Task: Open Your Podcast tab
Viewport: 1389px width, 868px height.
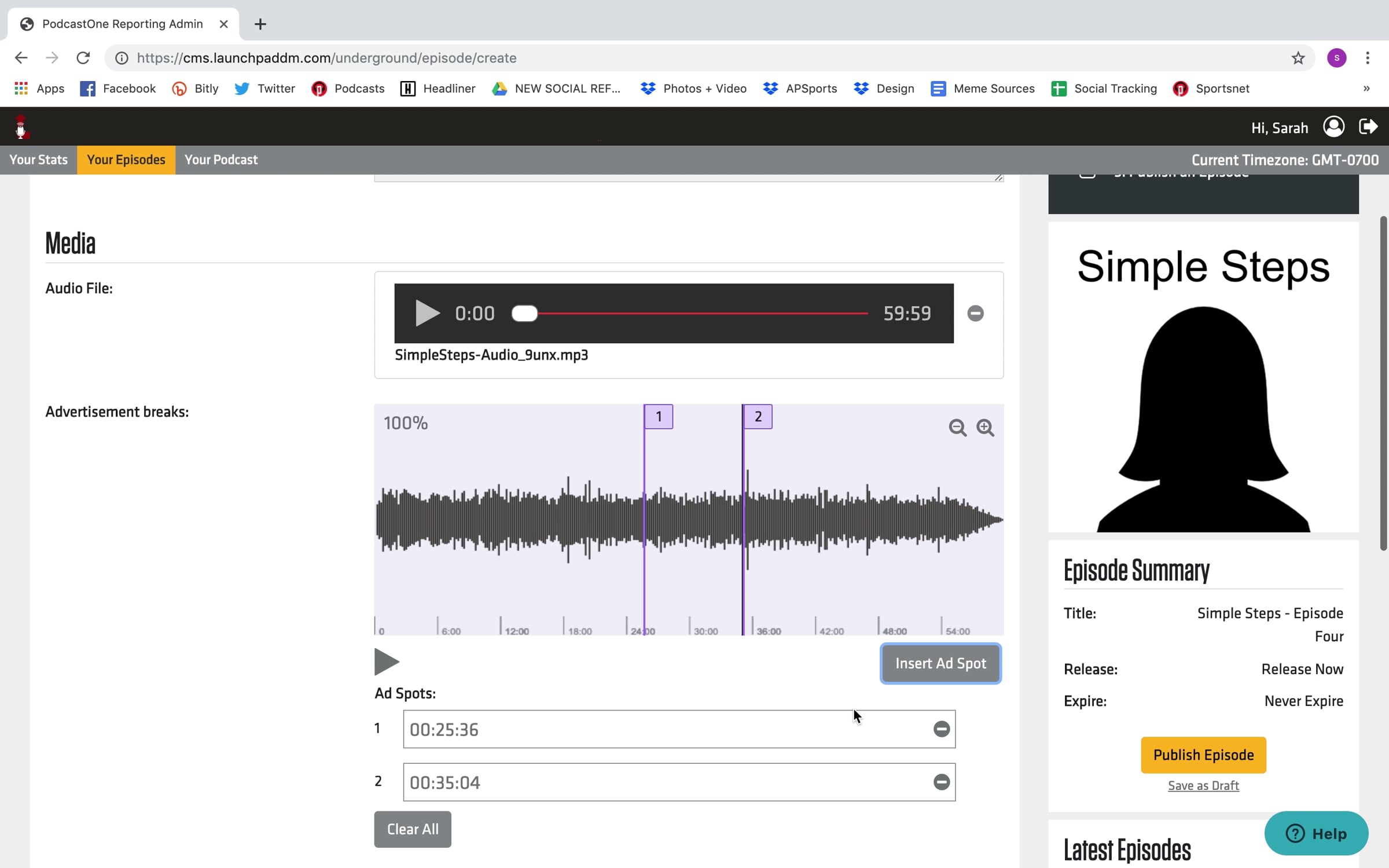Action: pyautogui.click(x=221, y=160)
